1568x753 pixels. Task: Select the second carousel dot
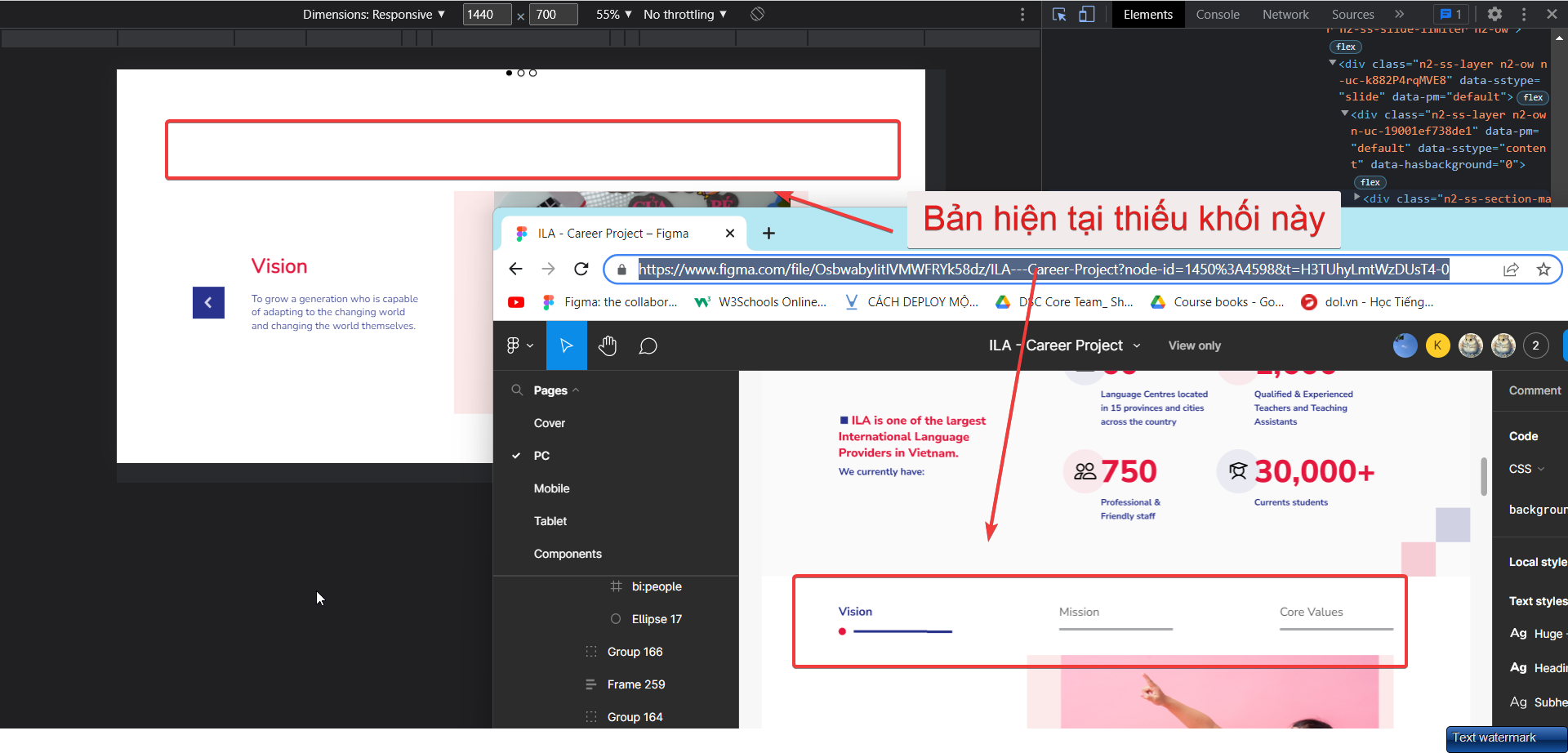[x=521, y=73]
